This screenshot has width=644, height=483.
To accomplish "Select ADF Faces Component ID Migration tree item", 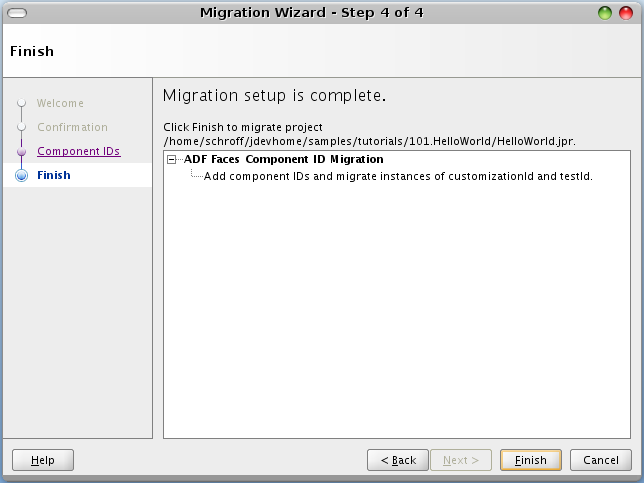I will click(283, 159).
